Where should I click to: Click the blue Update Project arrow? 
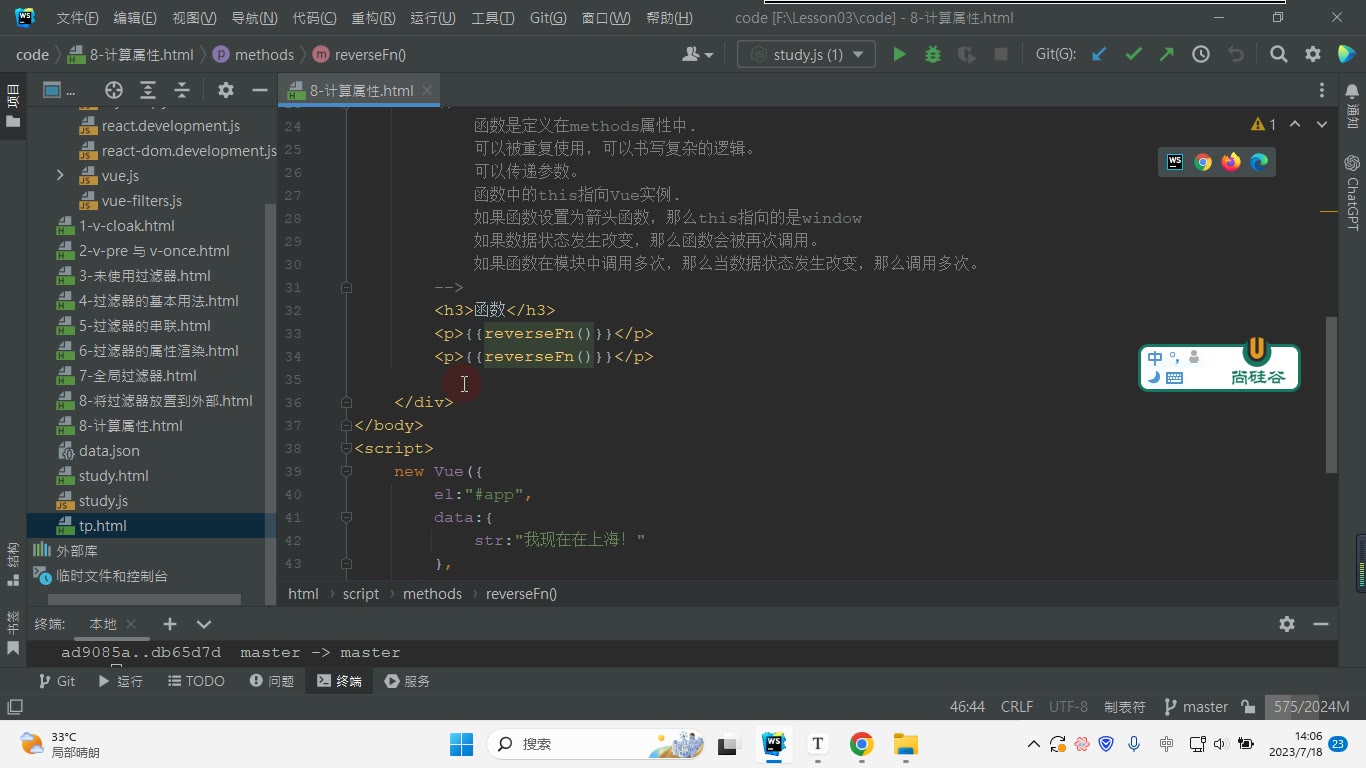pyautogui.click(x=1099, y=54)
